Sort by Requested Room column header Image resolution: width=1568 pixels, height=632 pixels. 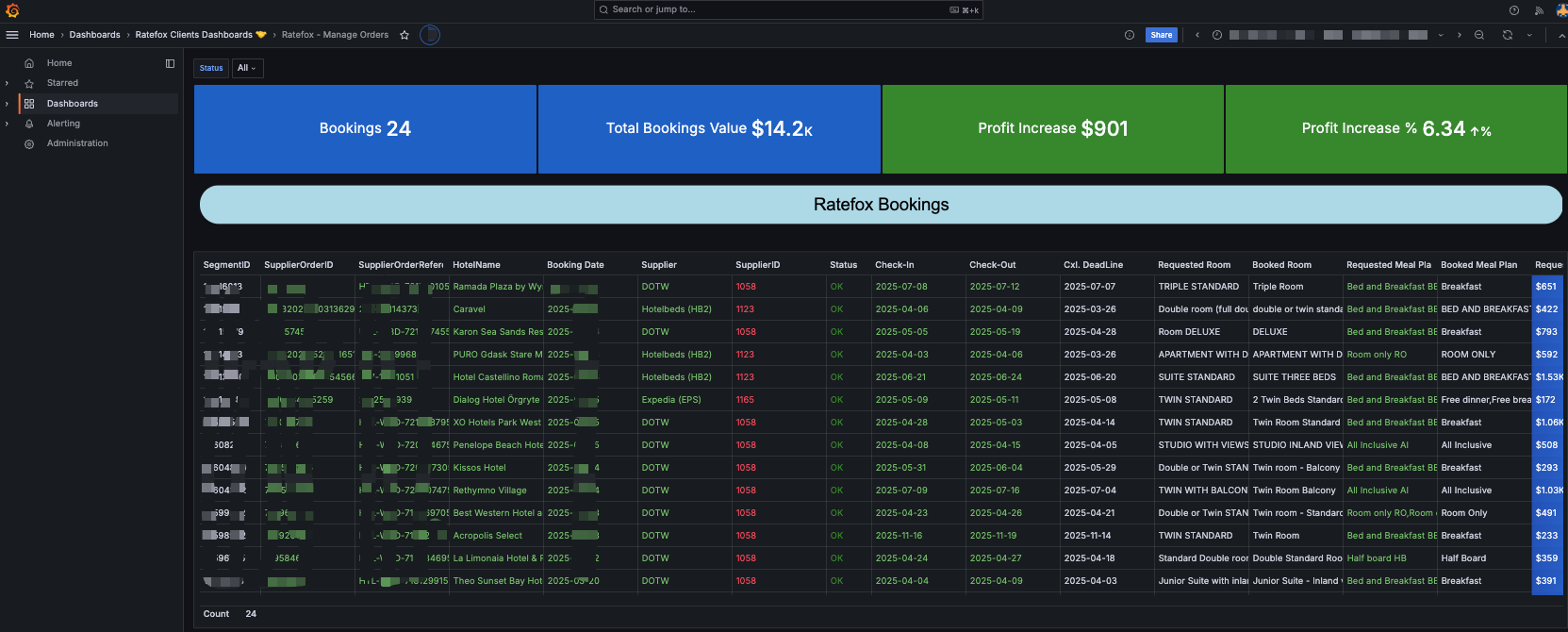(x=1194, y=265)
